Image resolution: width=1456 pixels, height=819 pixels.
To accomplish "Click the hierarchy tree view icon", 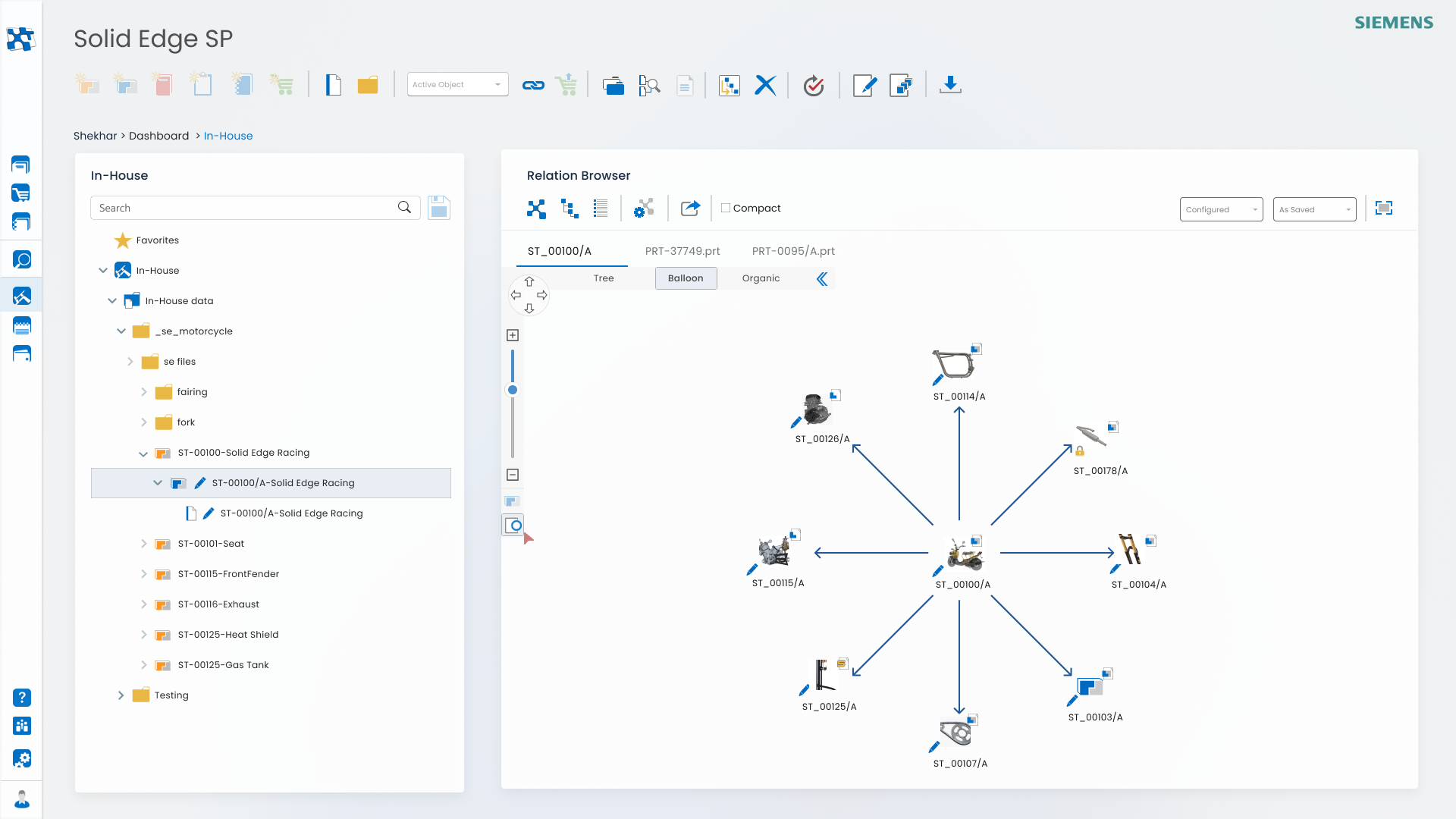I will click(570, 209).
